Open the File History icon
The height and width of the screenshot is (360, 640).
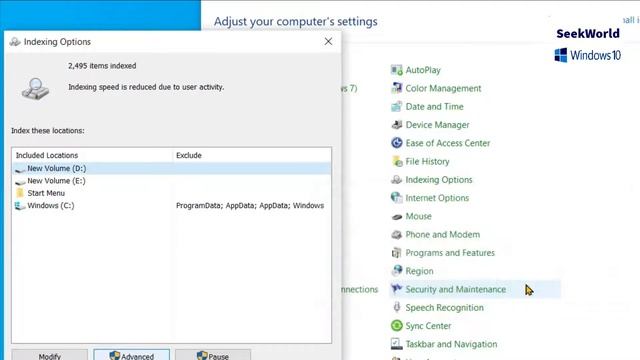pos(396,161)
